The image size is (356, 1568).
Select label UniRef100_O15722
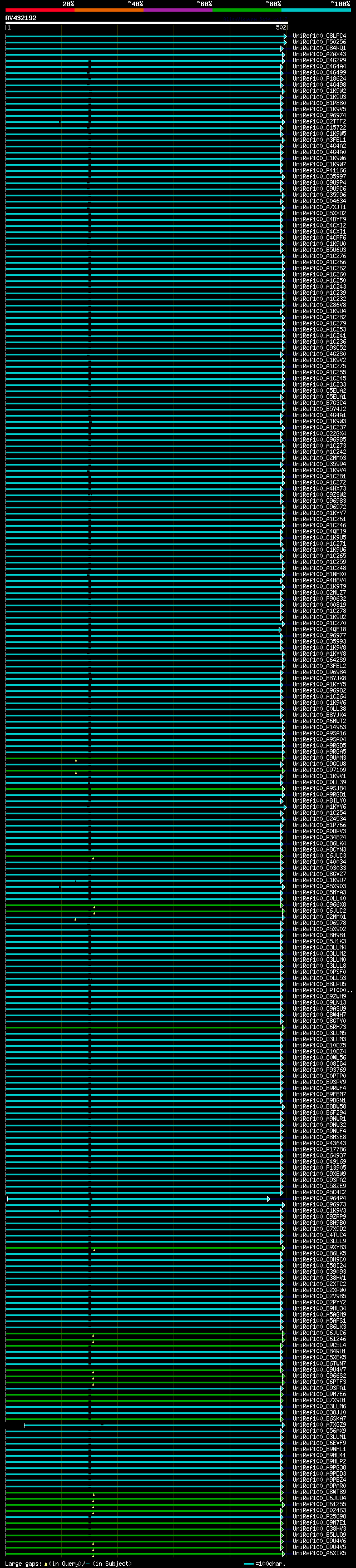[319, 127]
